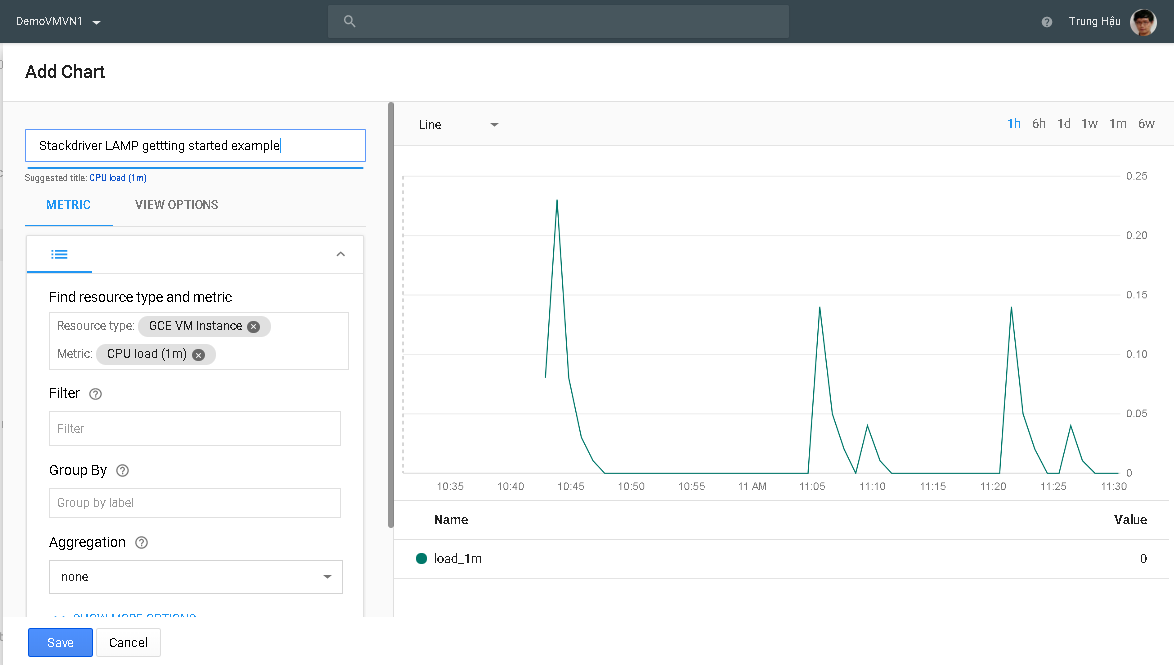Cancel adding the chart

[x=128, y=642]
